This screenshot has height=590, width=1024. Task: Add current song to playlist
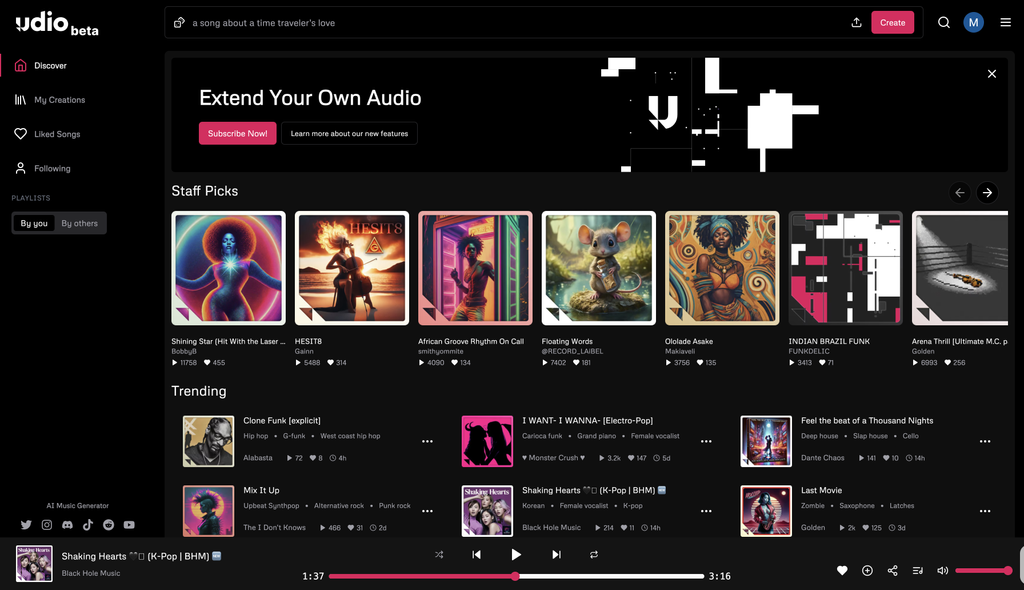click(x=867, y=570)
